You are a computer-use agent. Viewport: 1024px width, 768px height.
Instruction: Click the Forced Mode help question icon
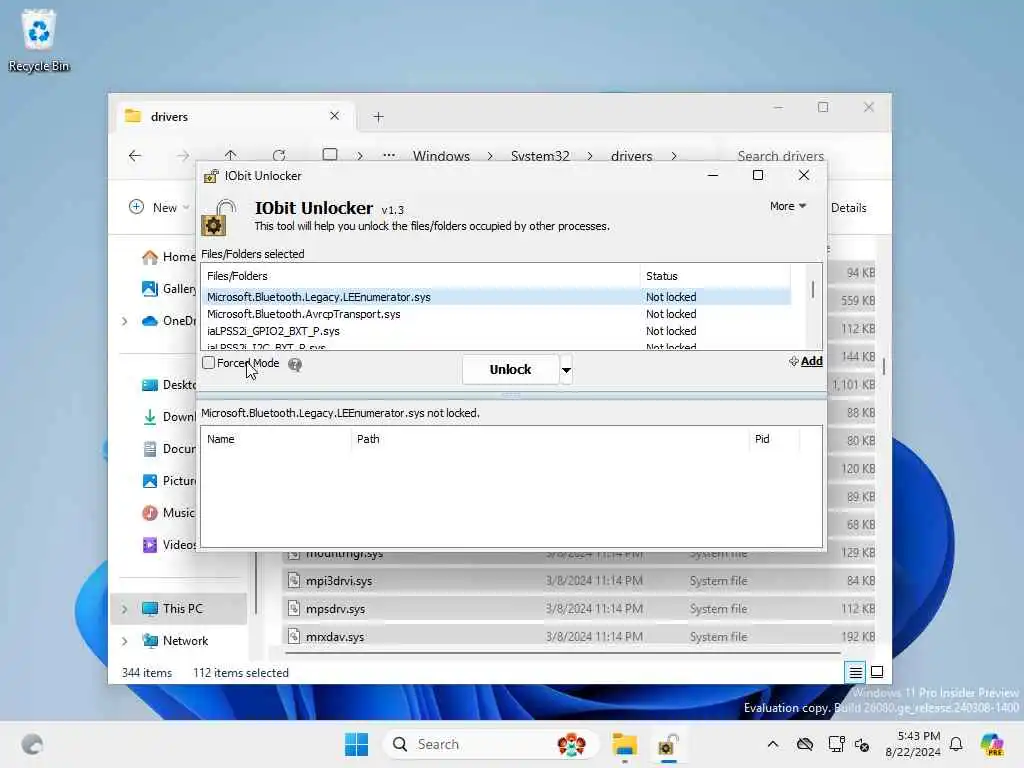tap(295, 364)
